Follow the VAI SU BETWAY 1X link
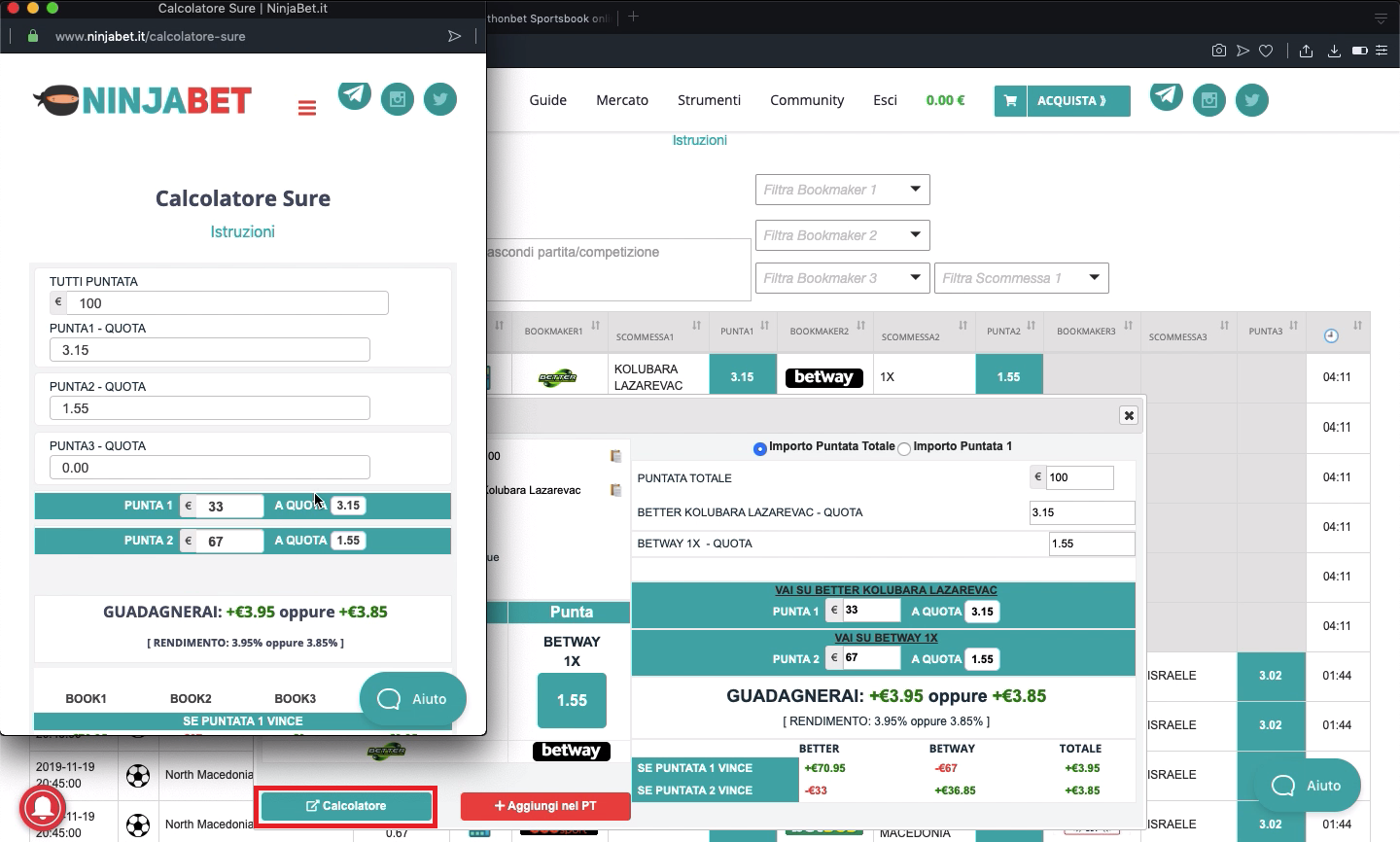Viewport: 1400px width, 842px height. pyautogui.click(x=886, y=638)
